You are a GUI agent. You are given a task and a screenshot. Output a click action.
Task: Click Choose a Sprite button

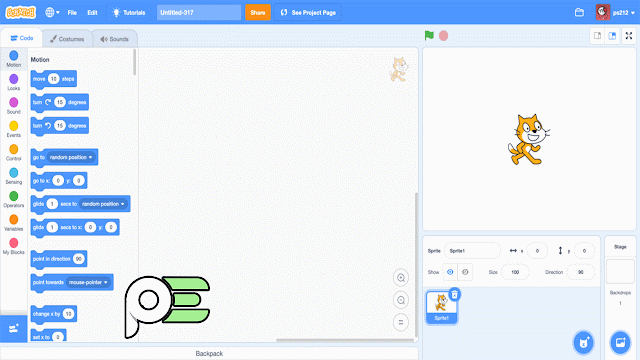583,342
